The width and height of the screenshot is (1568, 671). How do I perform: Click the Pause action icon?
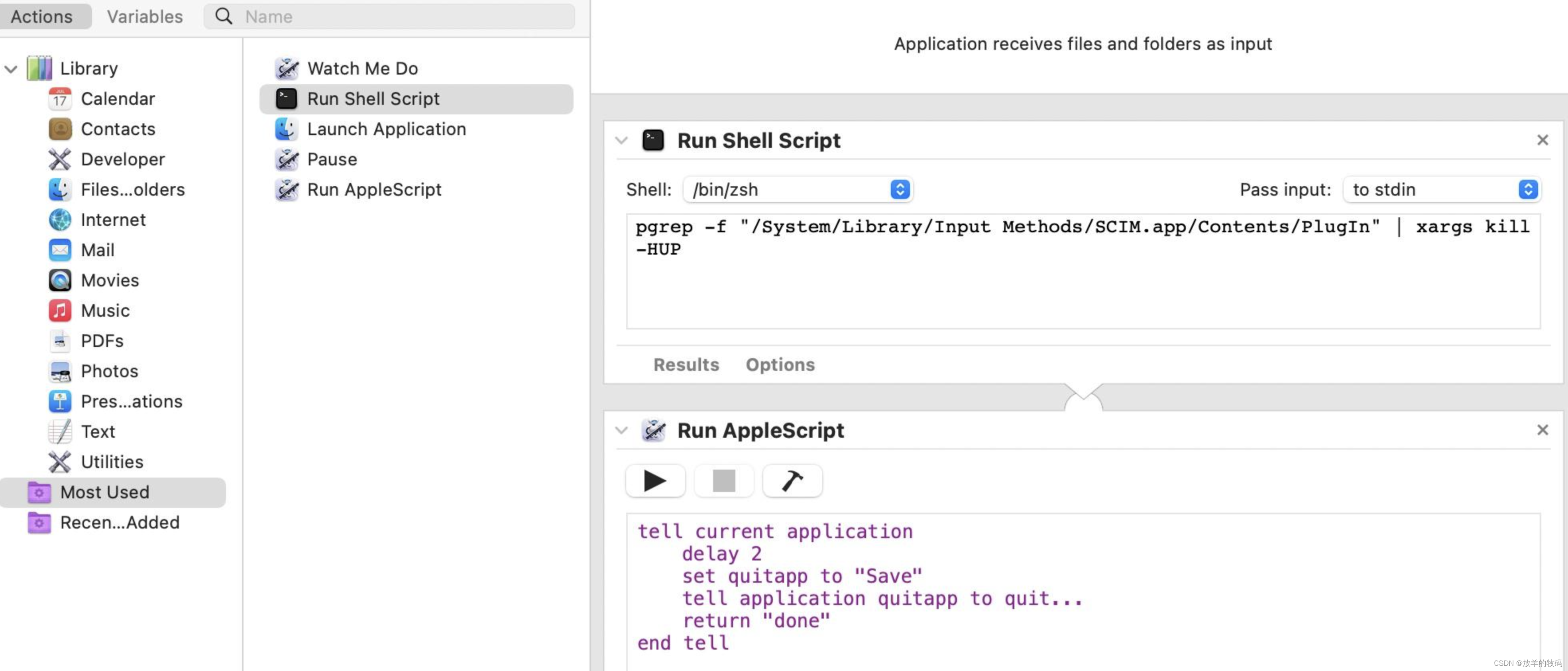286,158
